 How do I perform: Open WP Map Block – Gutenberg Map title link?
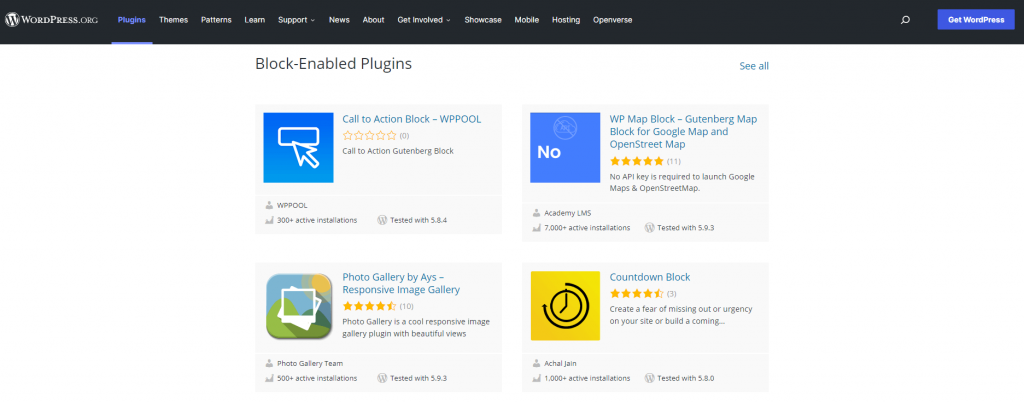point(684,132)
